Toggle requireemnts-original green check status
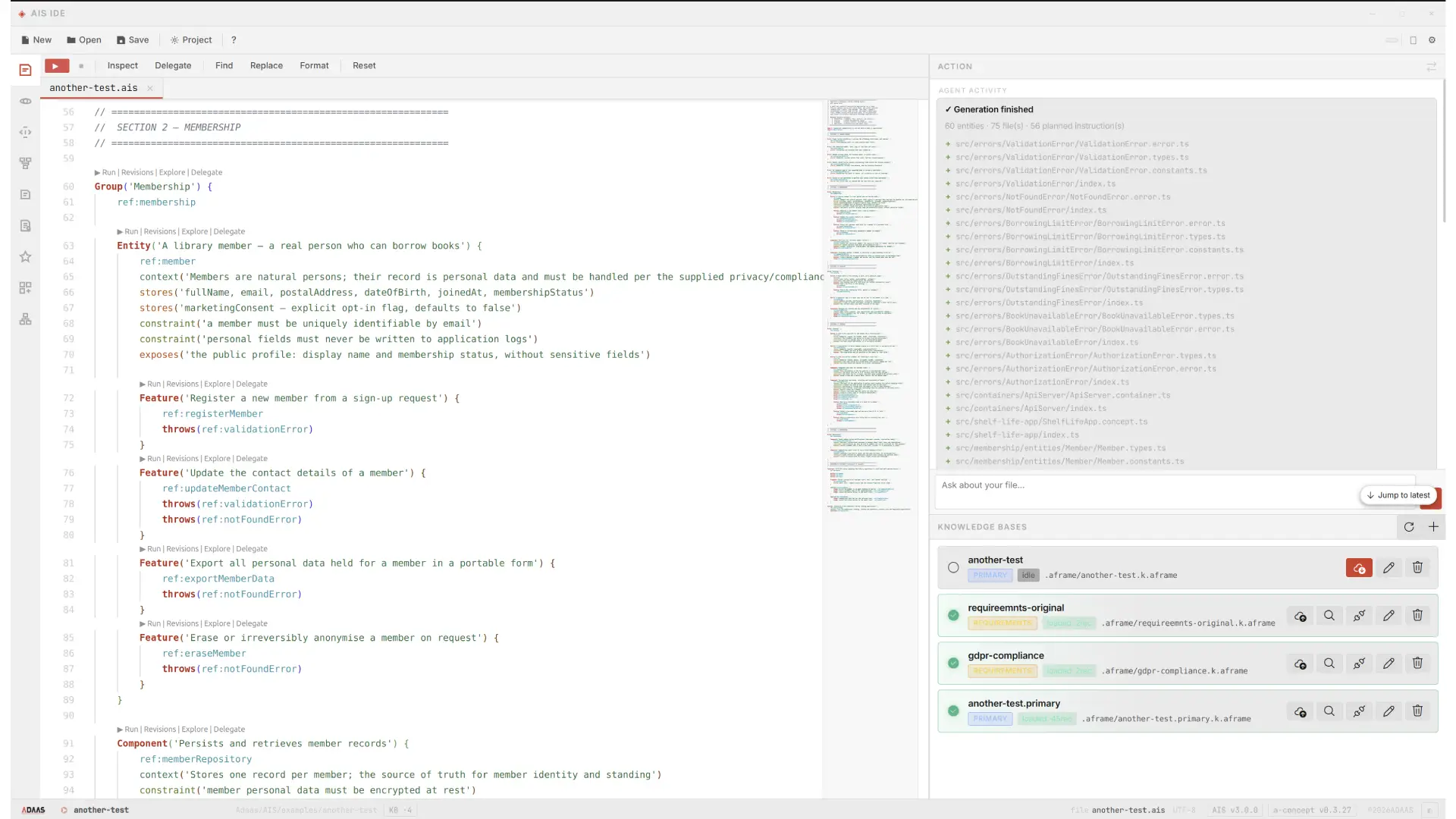 pos(953,615)
